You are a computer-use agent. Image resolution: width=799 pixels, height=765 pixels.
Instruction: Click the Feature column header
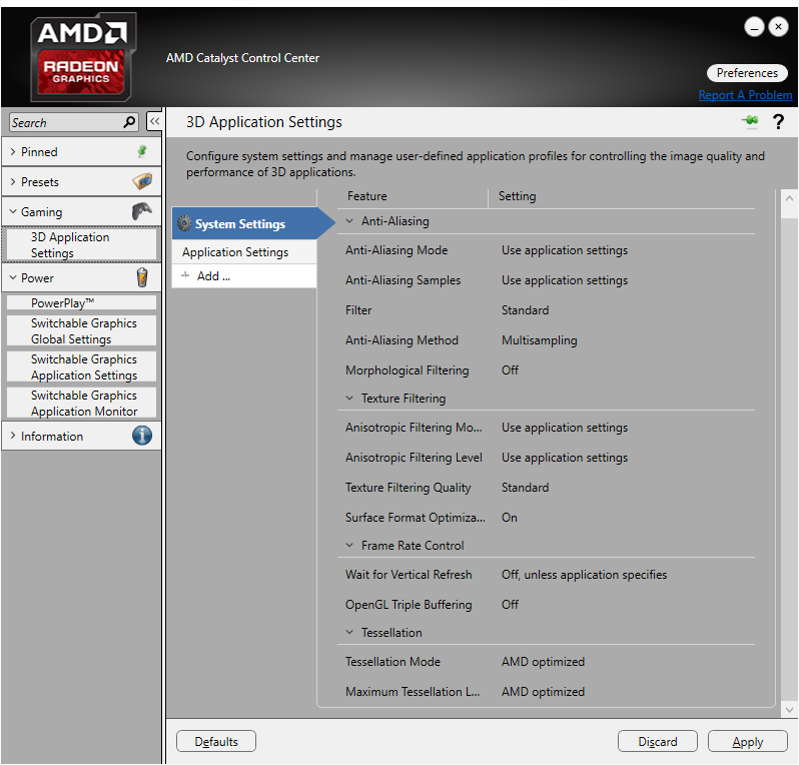tap(367, 196)
